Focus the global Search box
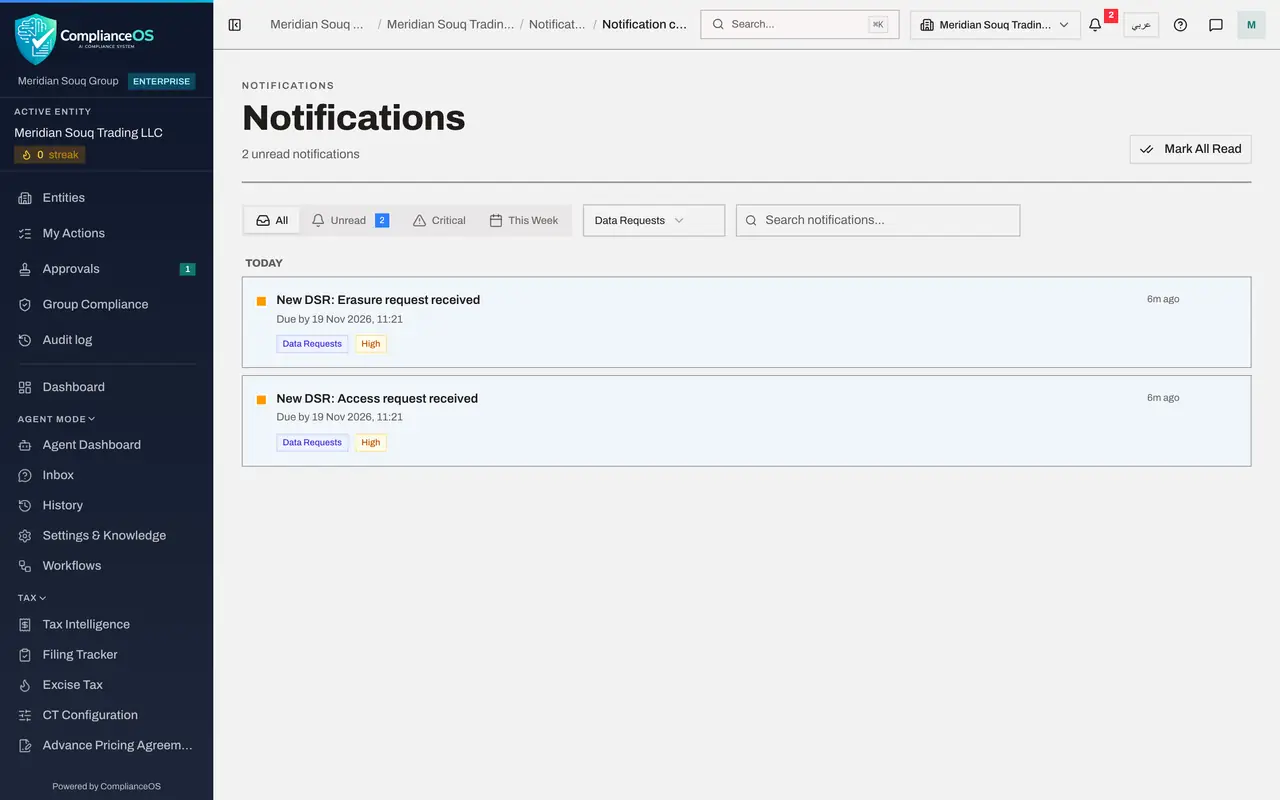 [x=800, y=24]
